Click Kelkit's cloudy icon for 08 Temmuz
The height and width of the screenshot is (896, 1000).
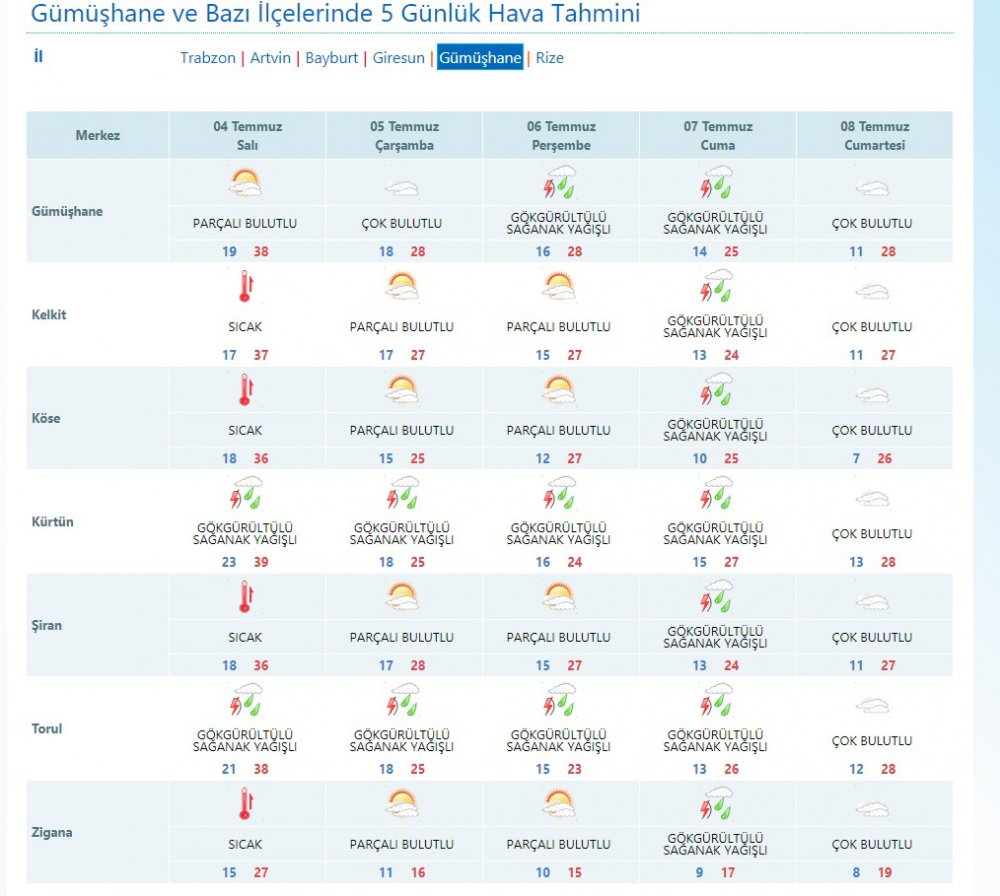click(x=873, y=292)
